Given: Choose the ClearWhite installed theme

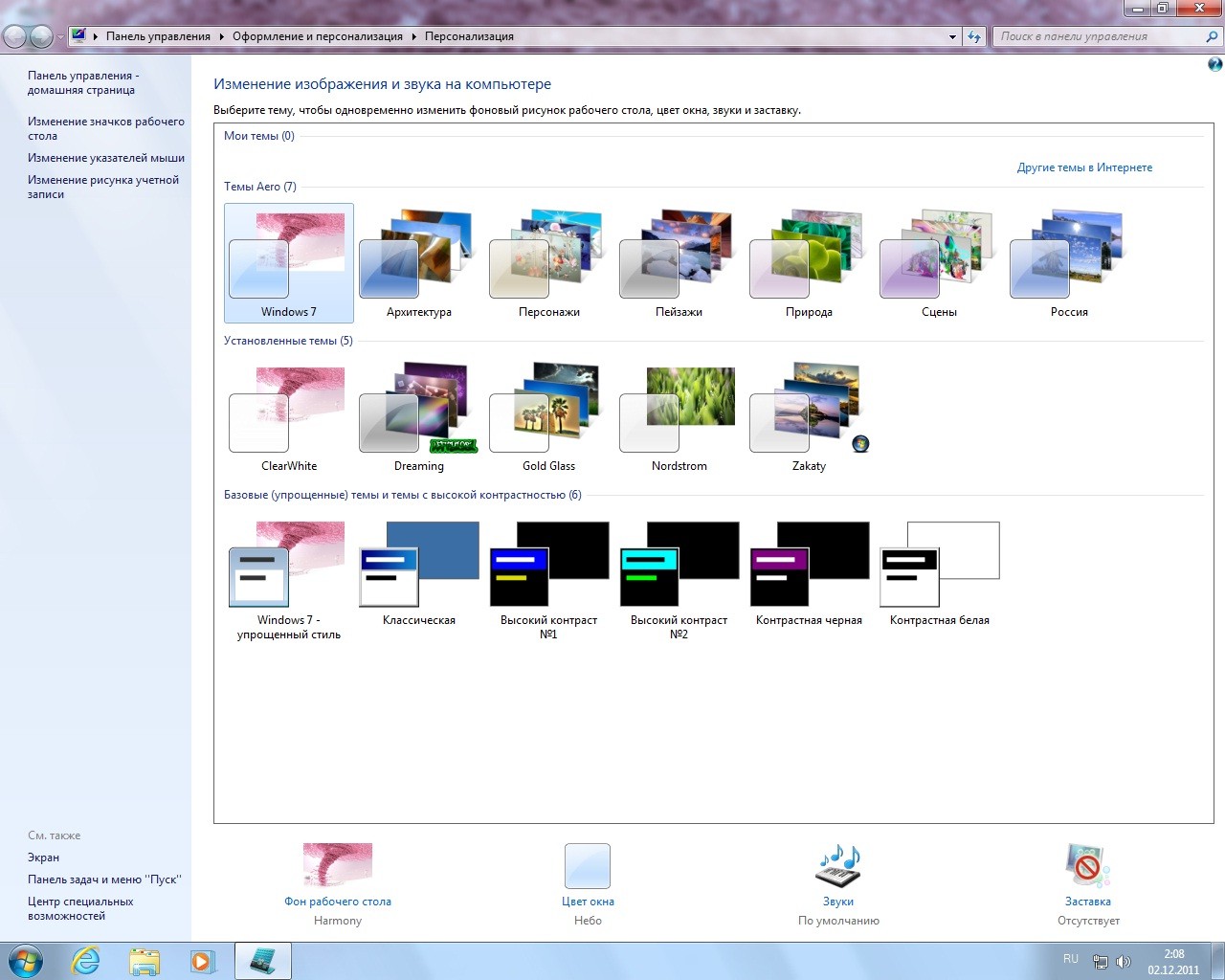Looking at the screenshot, I should click(x=289, y=417).
